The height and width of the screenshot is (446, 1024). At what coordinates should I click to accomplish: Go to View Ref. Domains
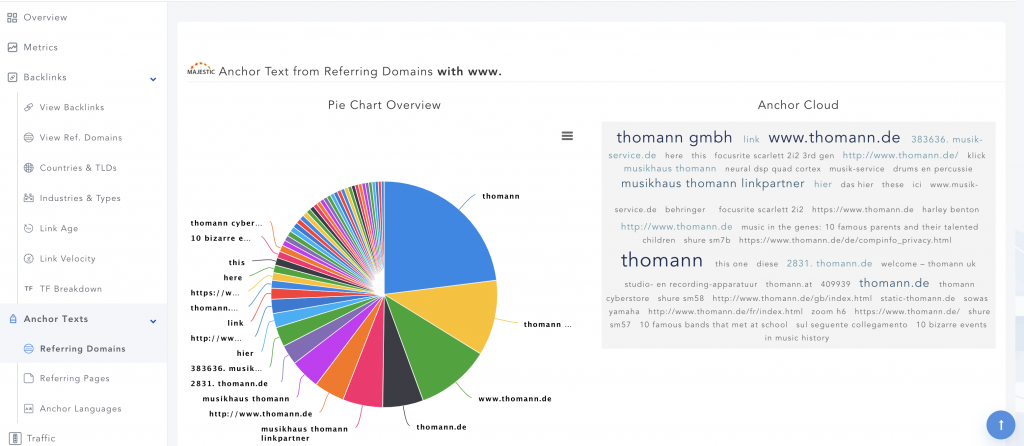pyautogui.click(x=81, y=138)
